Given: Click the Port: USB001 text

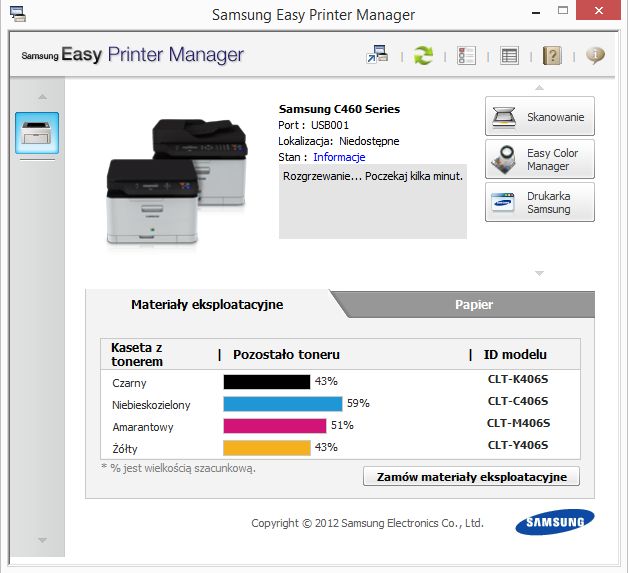Looking at the screenshot, I should click(314, 125).
